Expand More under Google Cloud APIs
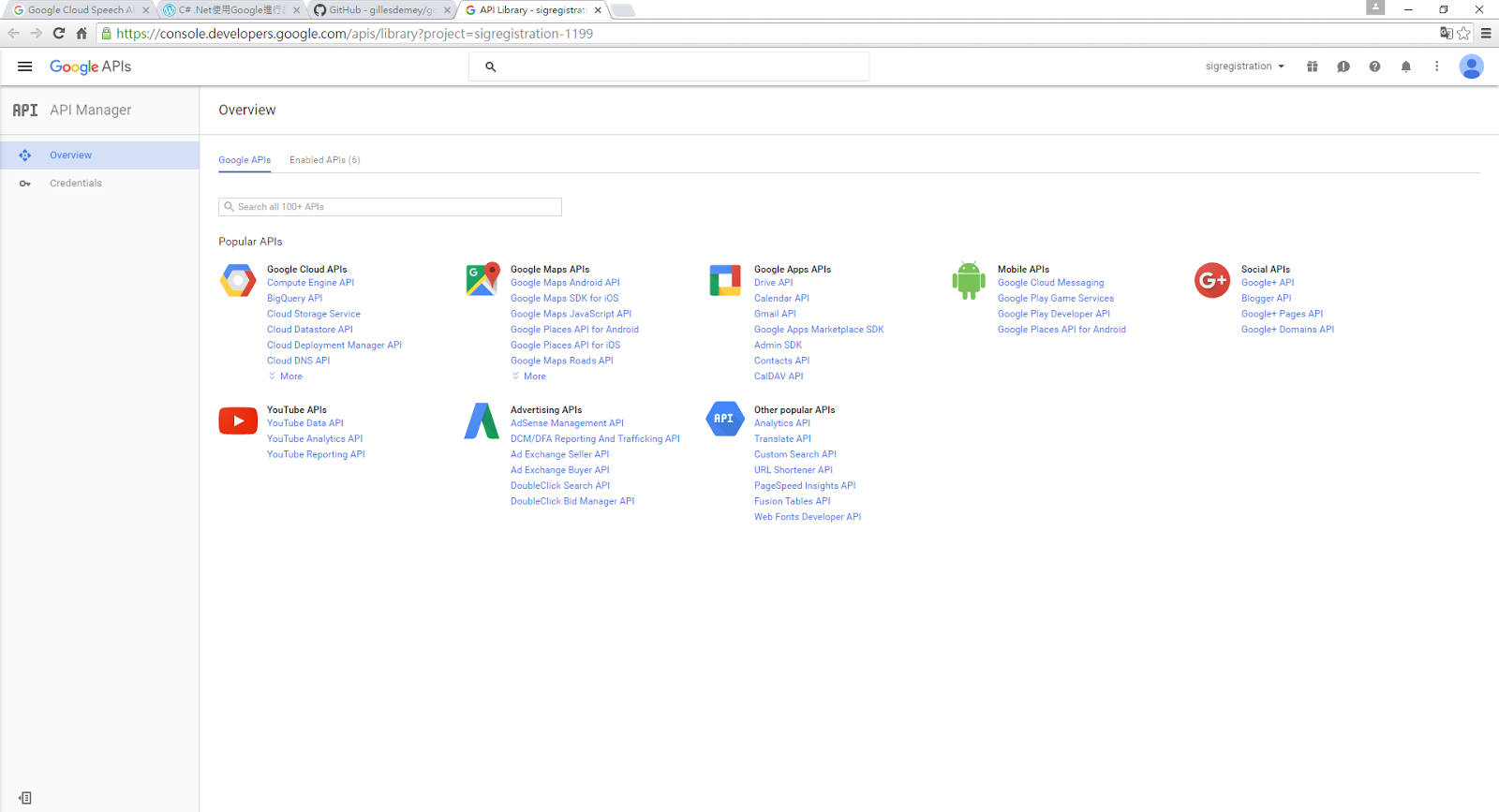The width and height of the screenshot is (1499, 812). pos(286,376)
